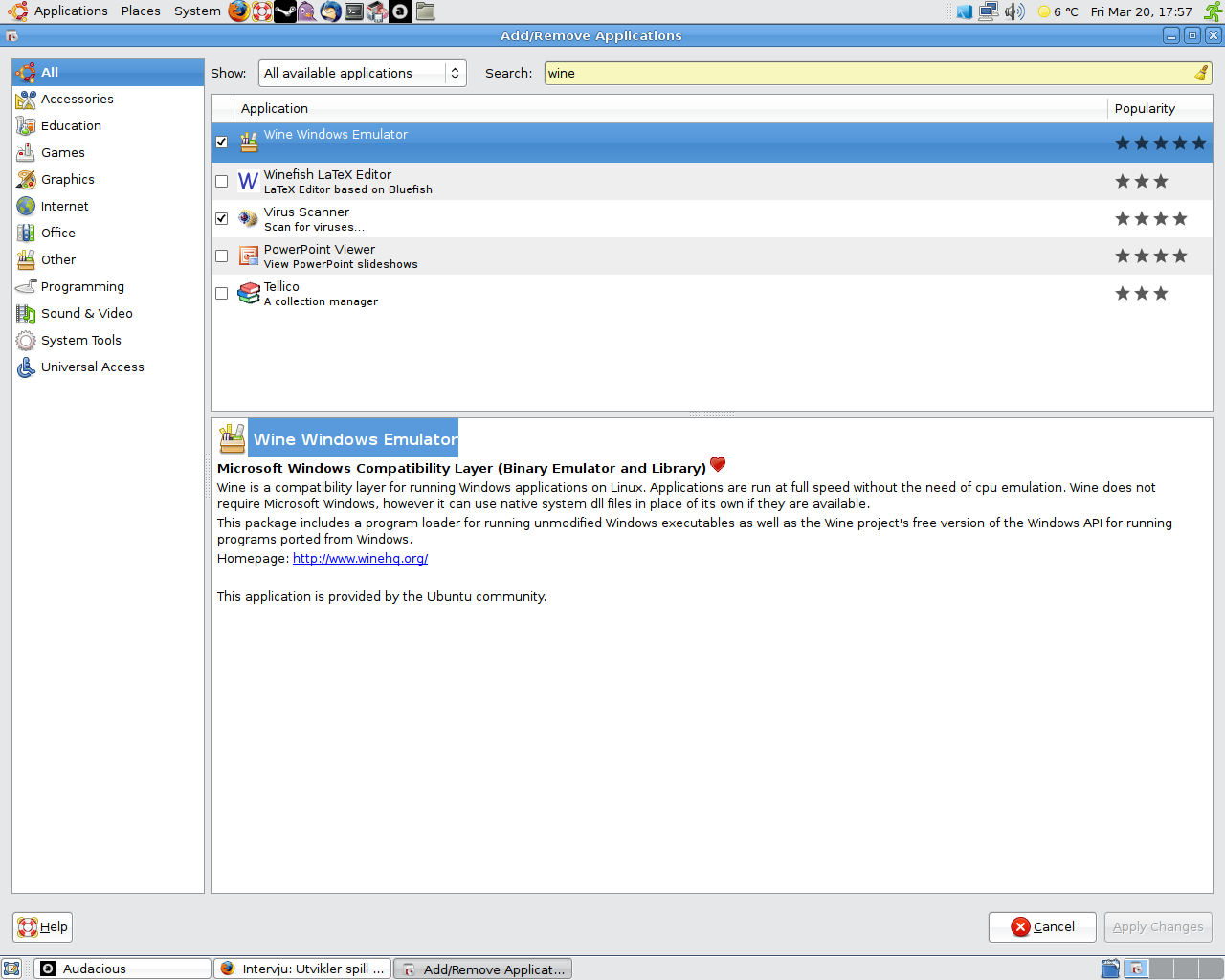Select the Education category
1225x980 pixels.
108,125
